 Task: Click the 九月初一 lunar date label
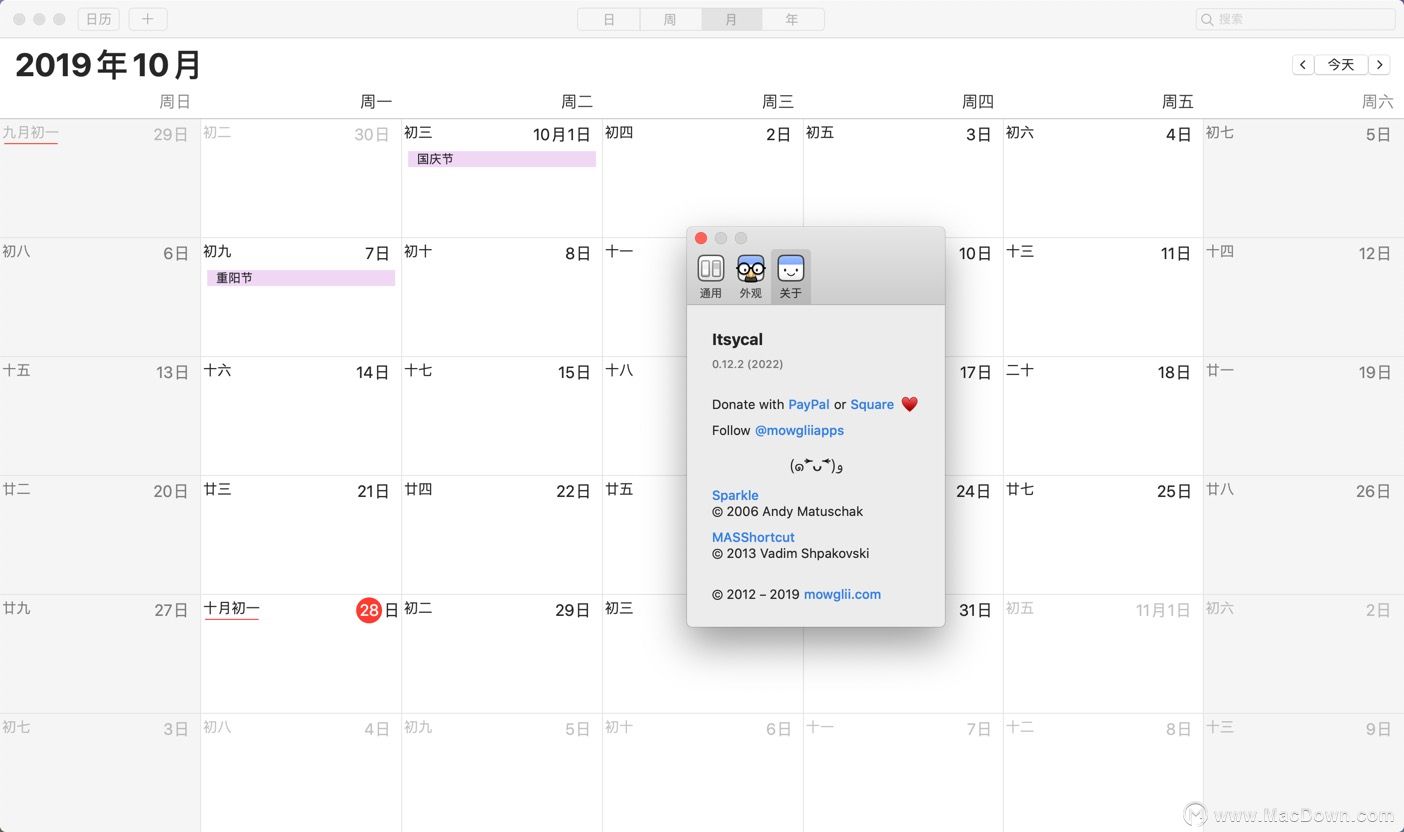pyautogui.click(x=31, y=132)
